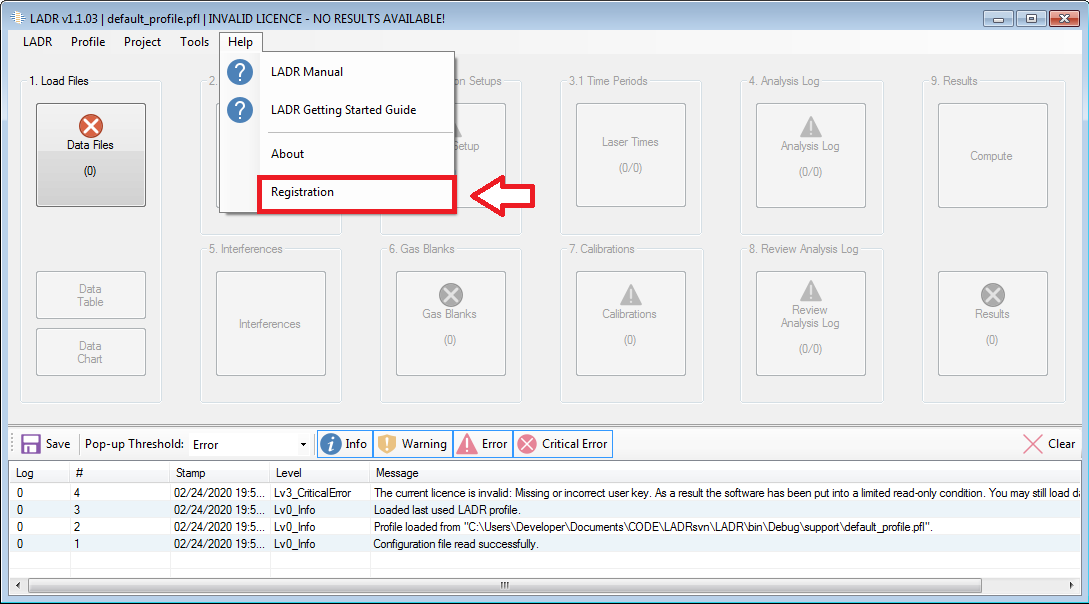Click the Getting Started Guide help icon
Viewport: 1089px width, 604px height.
point(240,110)
